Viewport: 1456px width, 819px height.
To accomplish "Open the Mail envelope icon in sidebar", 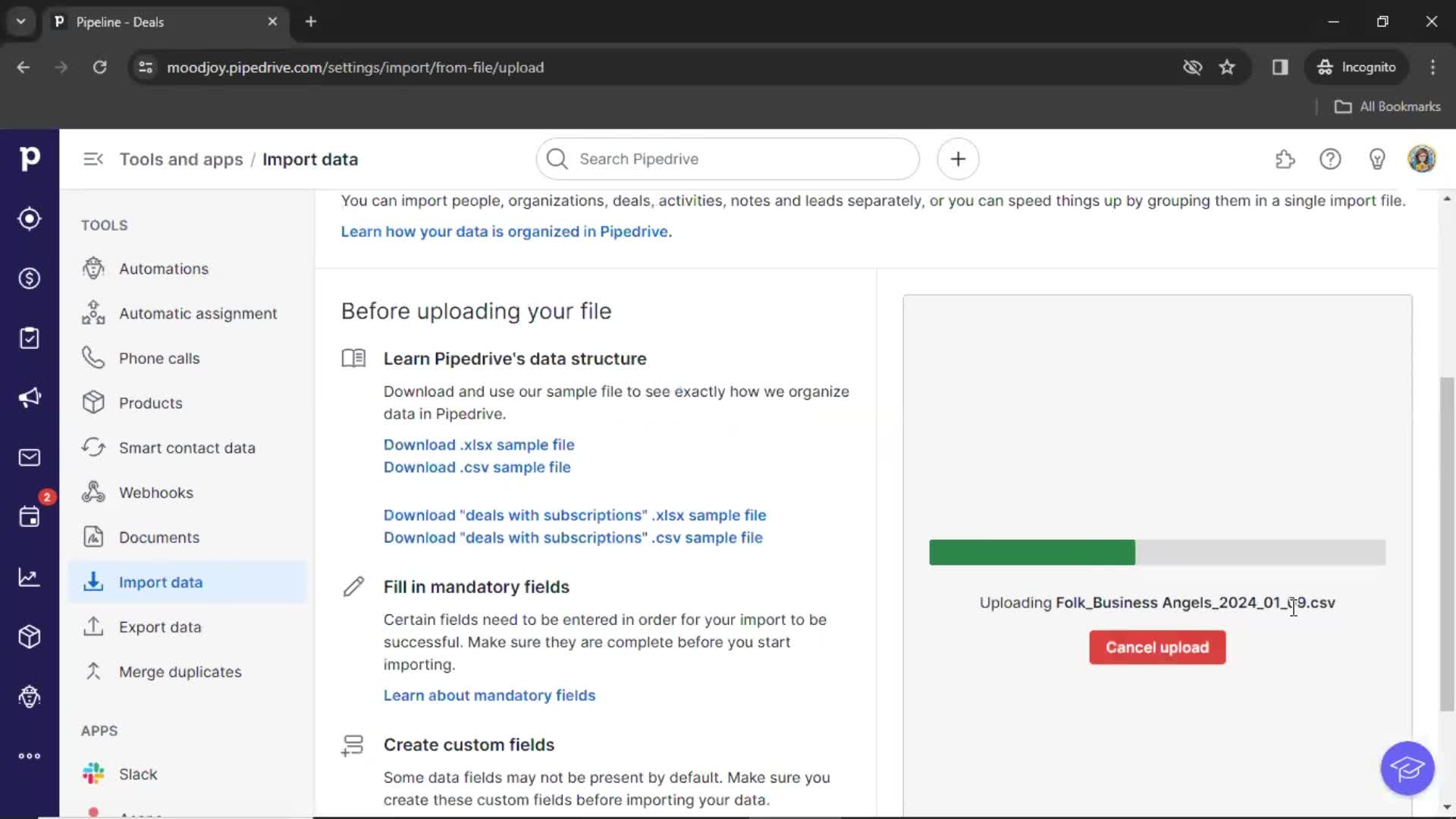I will point(29,458).
